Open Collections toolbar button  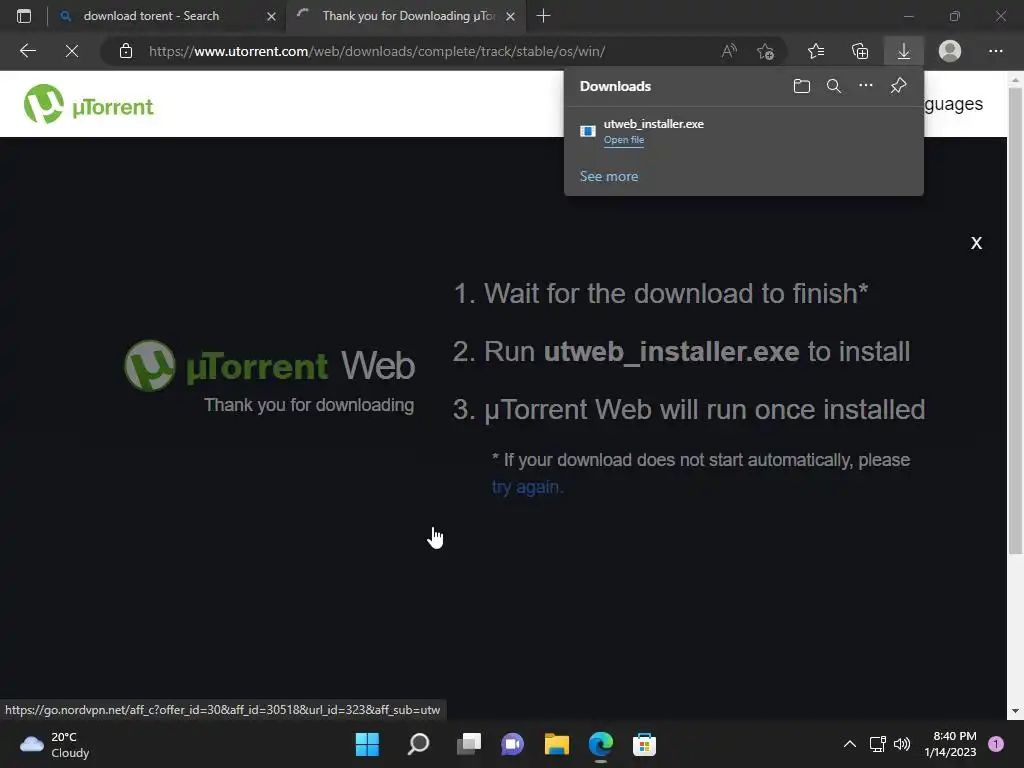(x=860, y=51)
